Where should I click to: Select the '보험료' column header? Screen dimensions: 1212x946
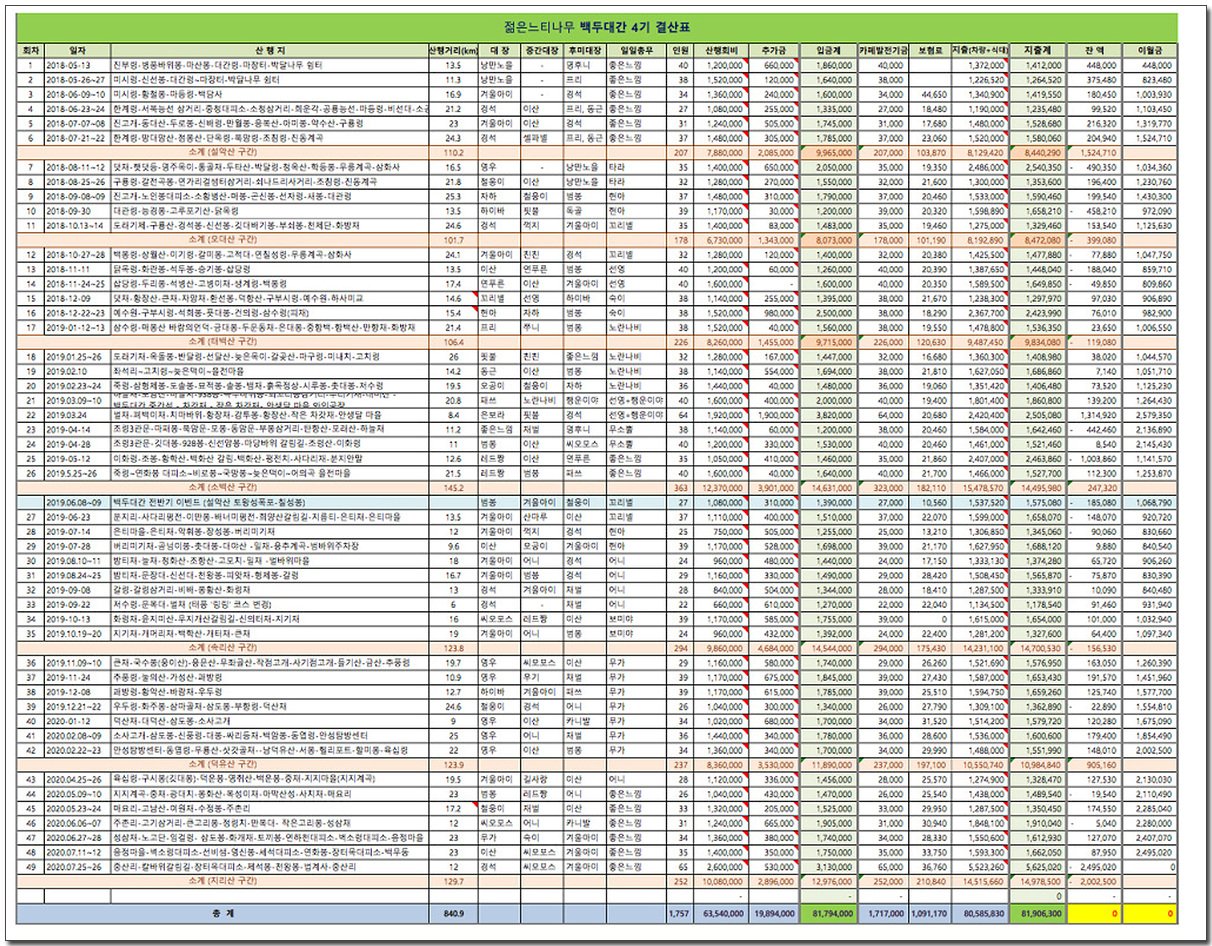(929, 51)
